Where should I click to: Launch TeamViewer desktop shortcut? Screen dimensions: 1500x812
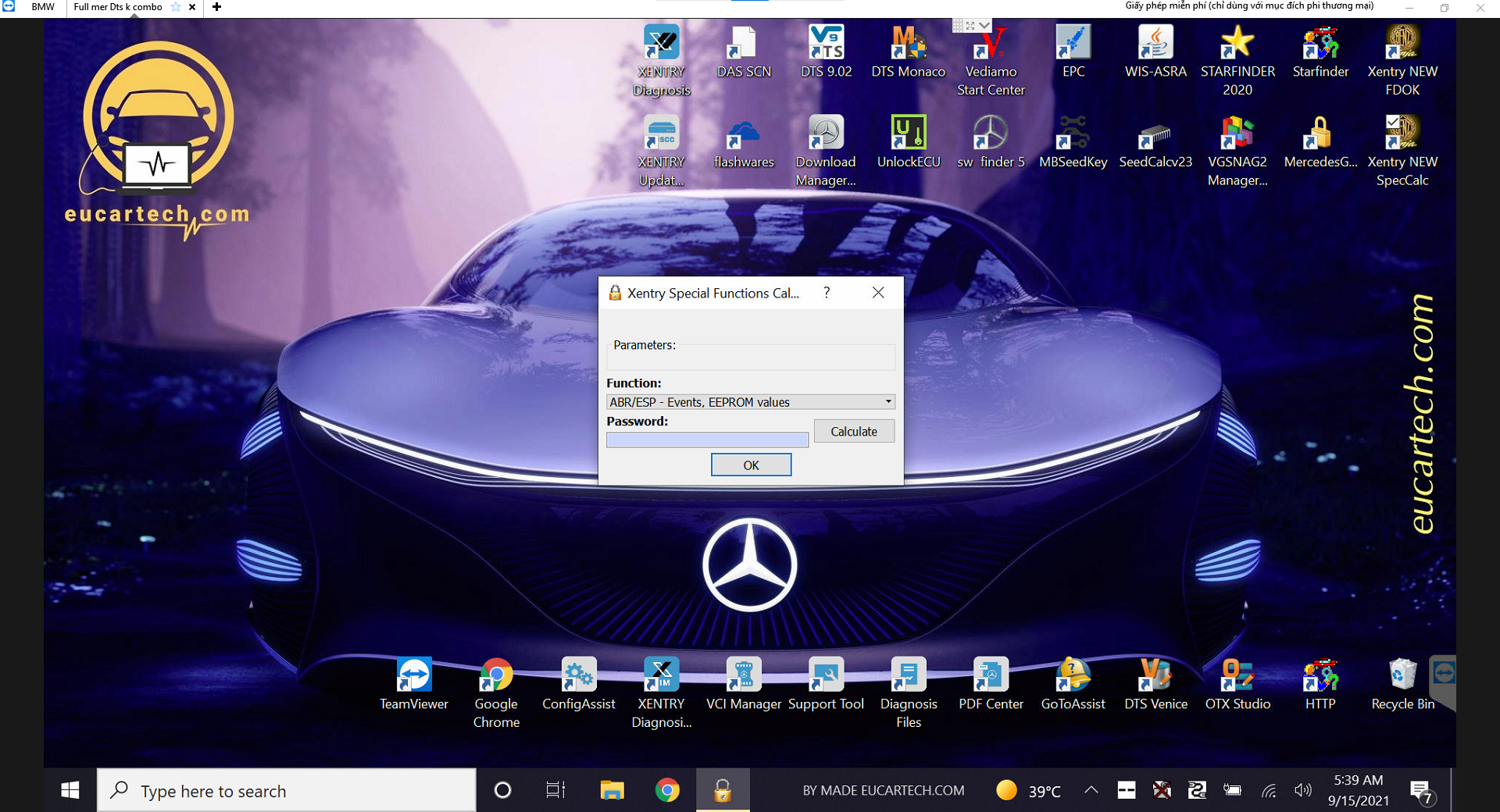[x=414, y=684]
